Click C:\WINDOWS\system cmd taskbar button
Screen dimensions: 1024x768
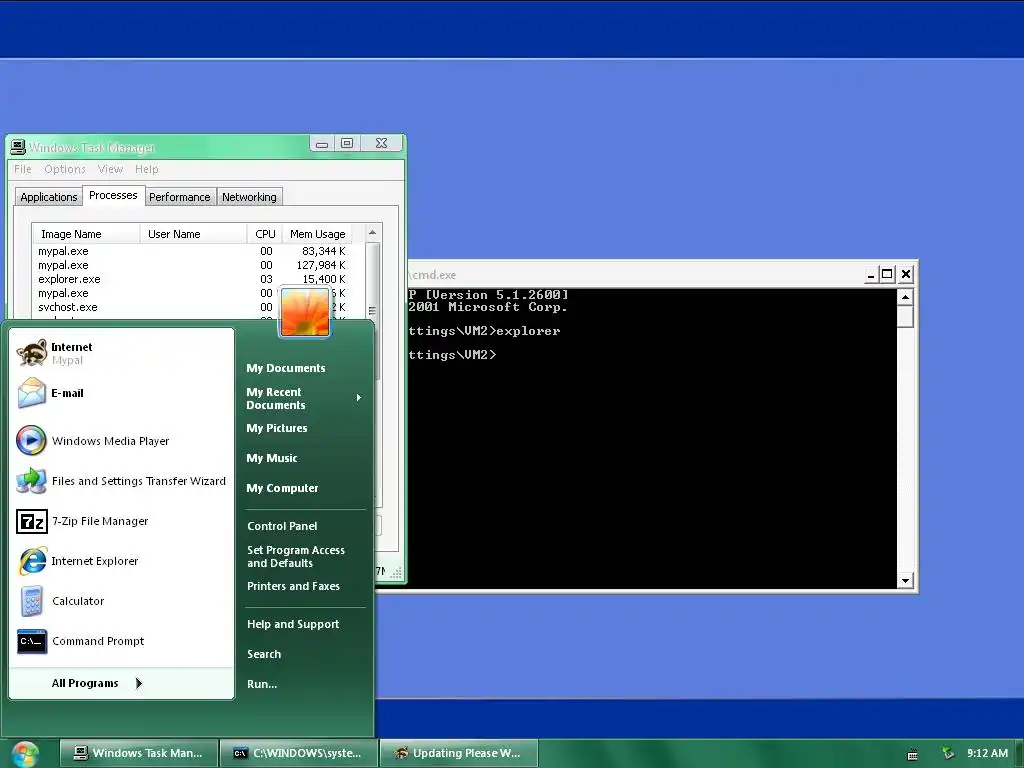299,753
